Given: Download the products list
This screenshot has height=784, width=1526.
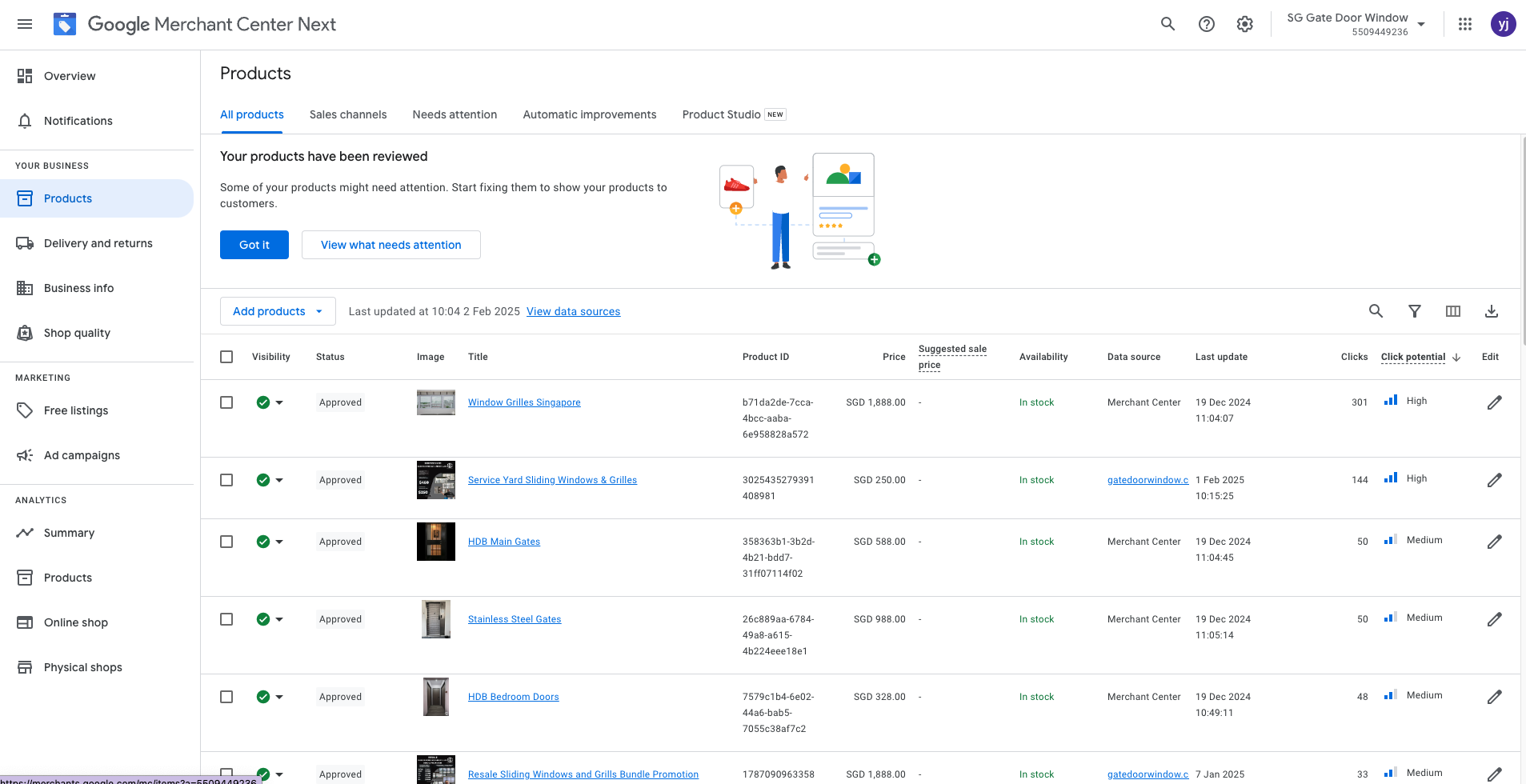Looking at the screenshot, I should 1491,311.
